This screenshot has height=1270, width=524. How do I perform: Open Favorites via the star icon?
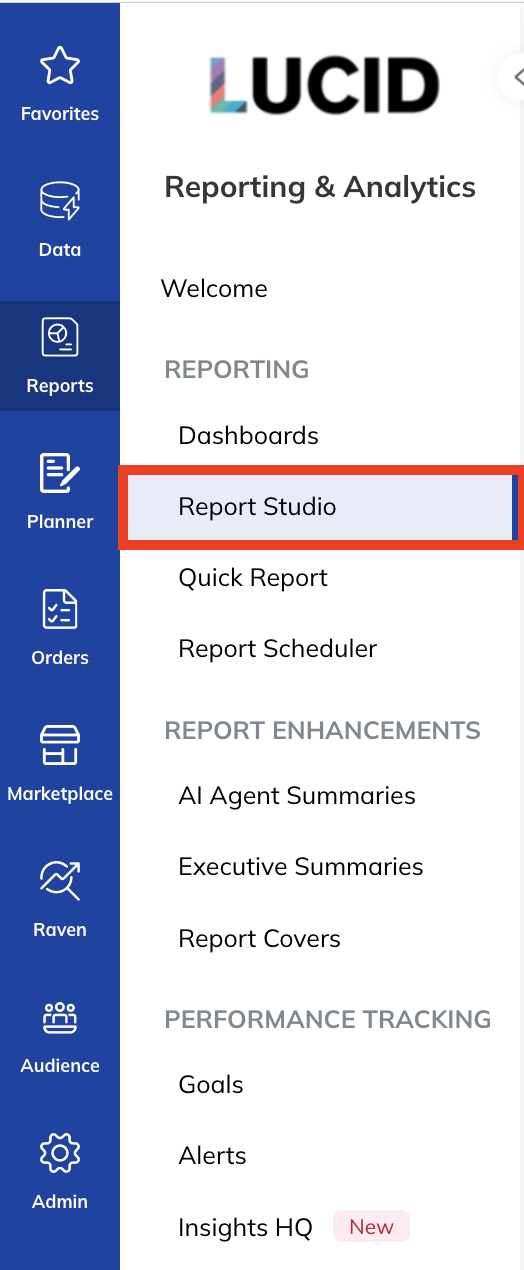(59, 67)
